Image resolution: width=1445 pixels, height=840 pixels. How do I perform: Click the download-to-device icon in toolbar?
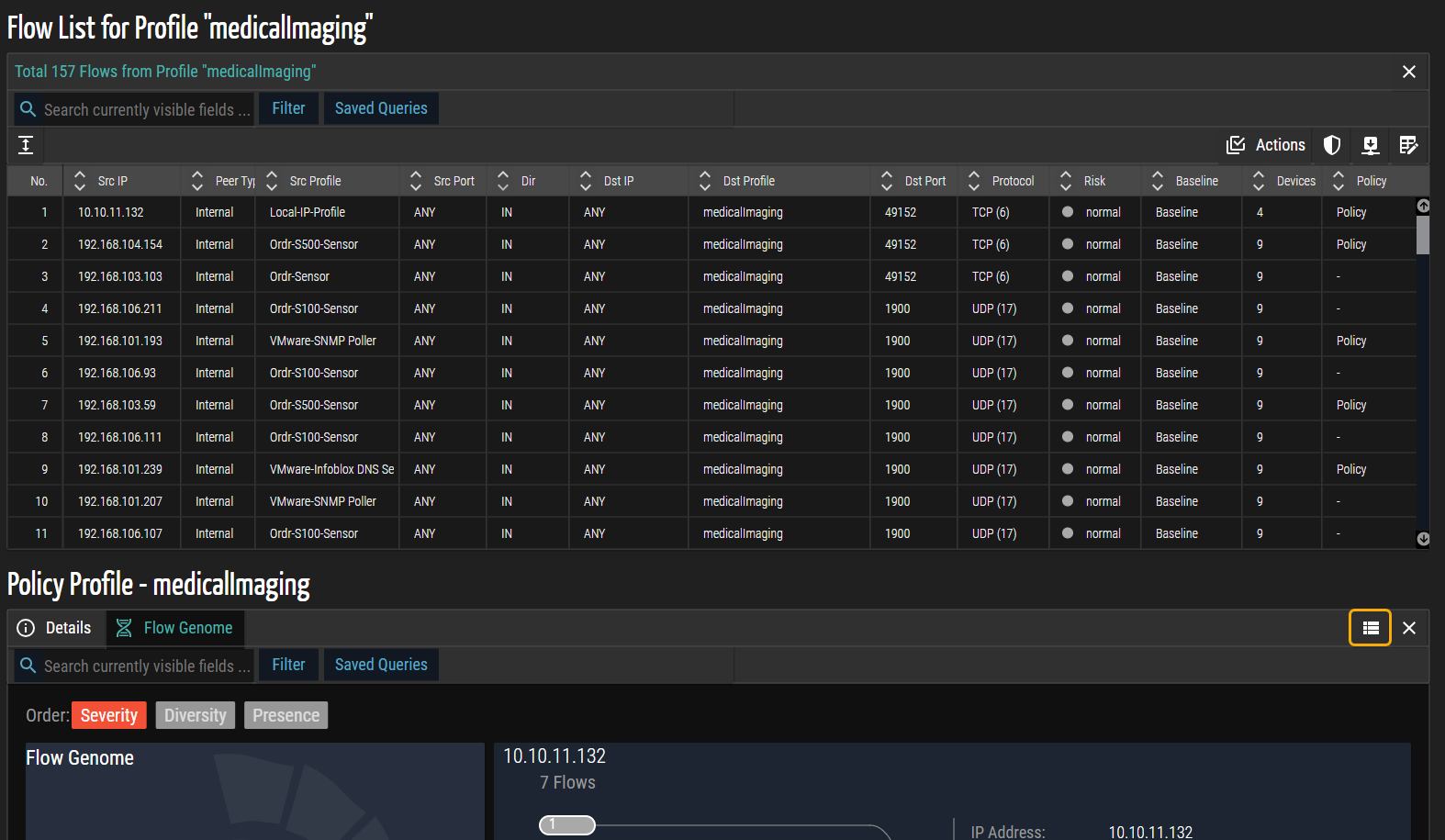pyautogui.click(x=1370, y=145)
